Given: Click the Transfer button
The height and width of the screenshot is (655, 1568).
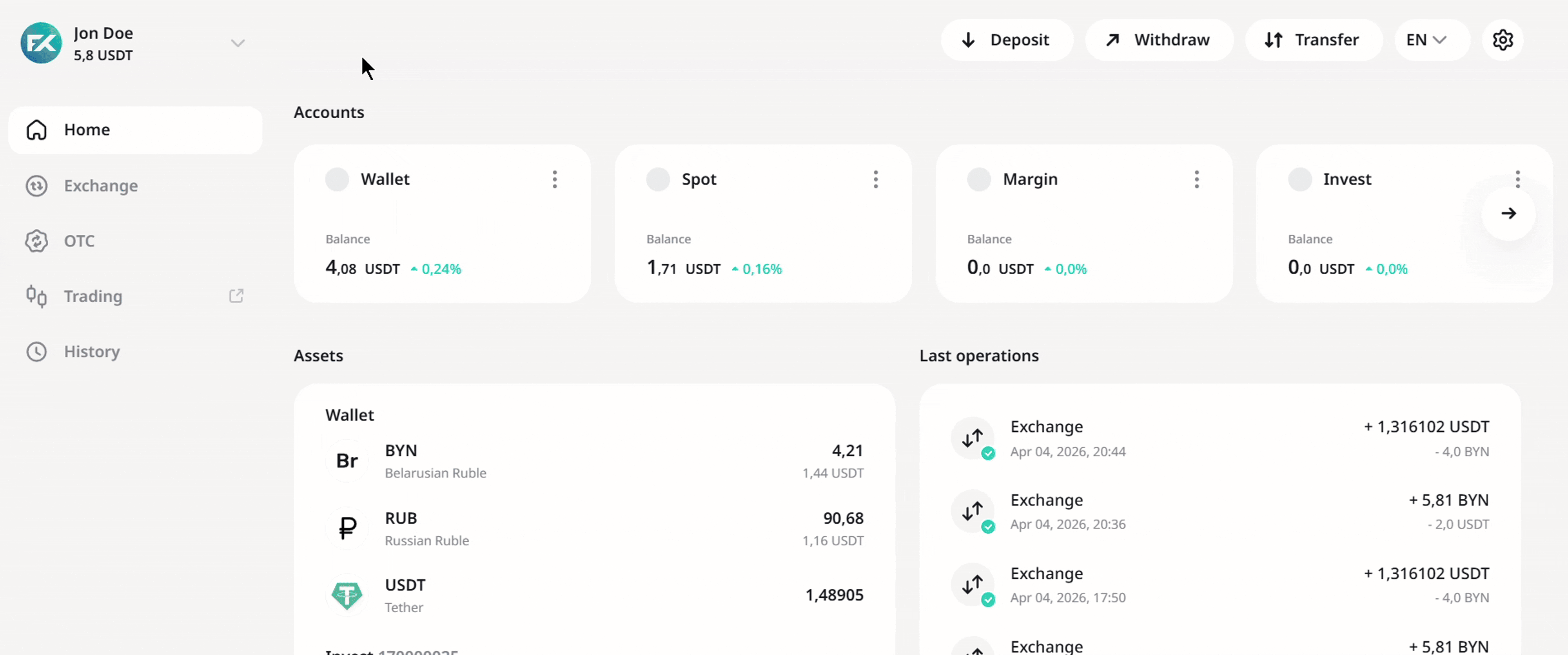Looking at the screenshot, I should [x=1313, y=40].
